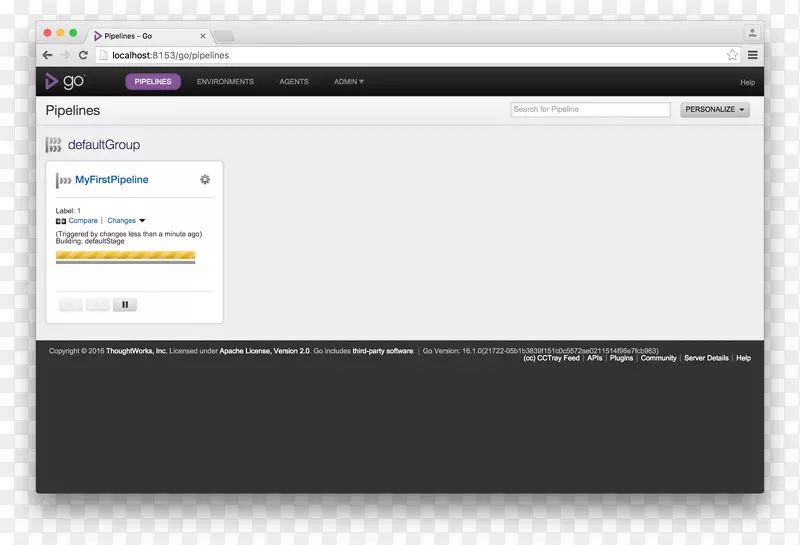This screenshot has width=800, height=545.
Task: Click the building defaultStage progress bar
Action: (x=125, y=256)
